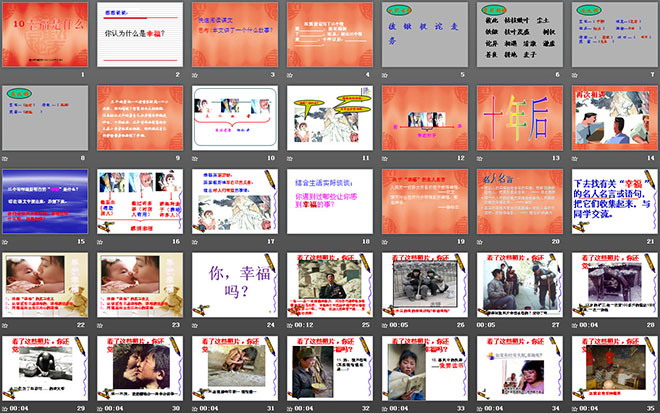Image resolution: width=660 pixels, height=413 pixels.
Task: Select slide 22 mother kissing baby photo
Action: point(45,285)
